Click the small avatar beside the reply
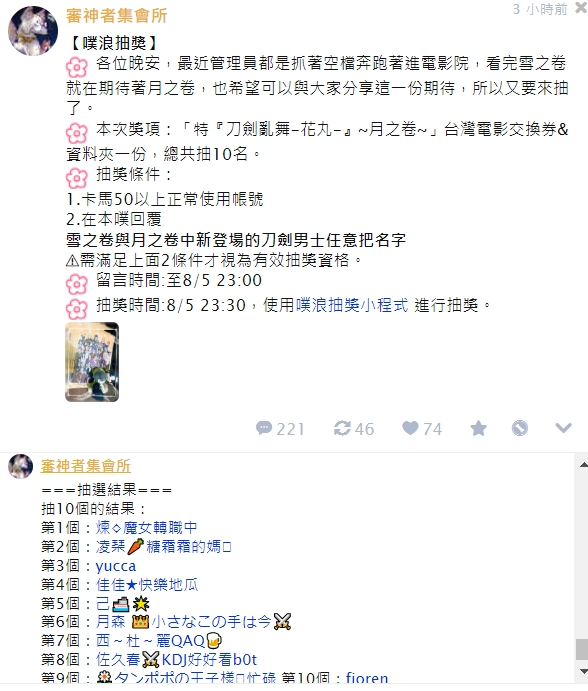The width and height of the screenshot is (588, 691). click(x=20, y=466)
